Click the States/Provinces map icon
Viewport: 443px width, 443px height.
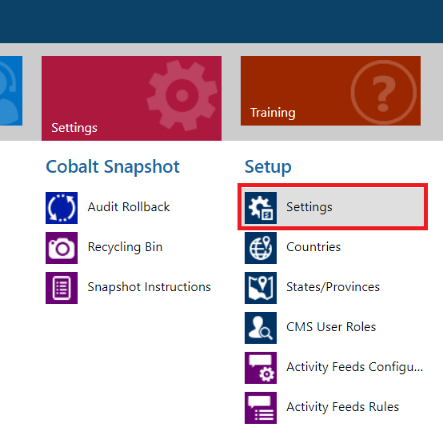261,288
